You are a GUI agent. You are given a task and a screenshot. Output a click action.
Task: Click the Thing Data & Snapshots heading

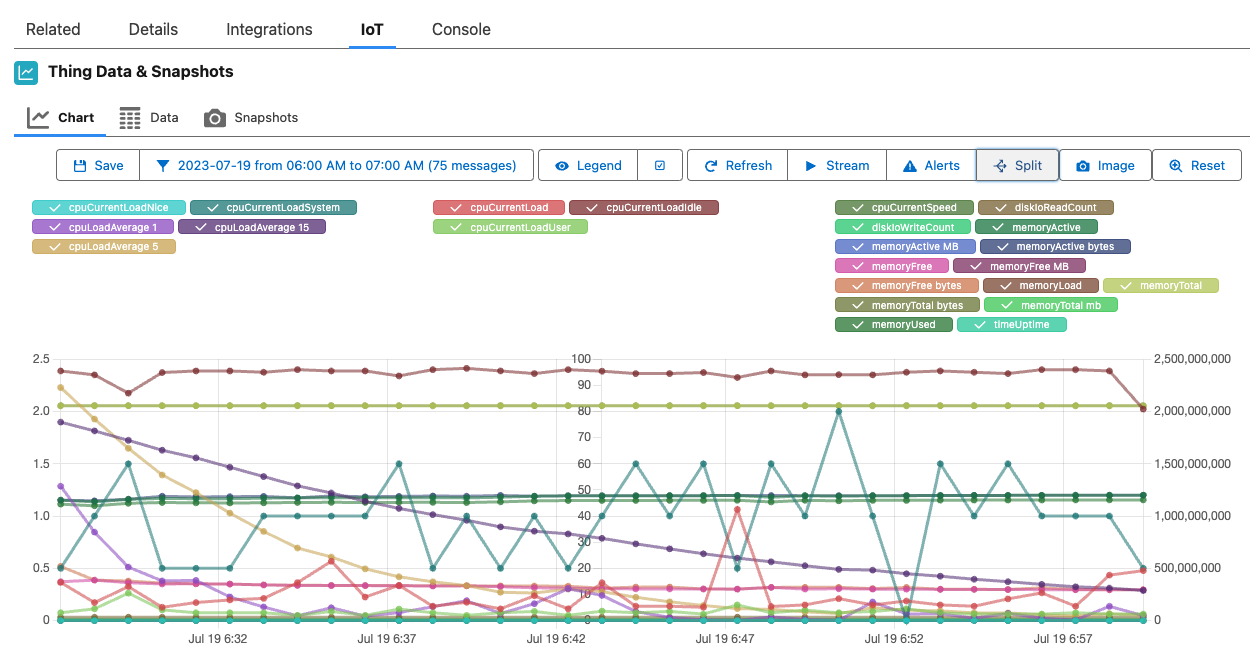tap(141, 72)
